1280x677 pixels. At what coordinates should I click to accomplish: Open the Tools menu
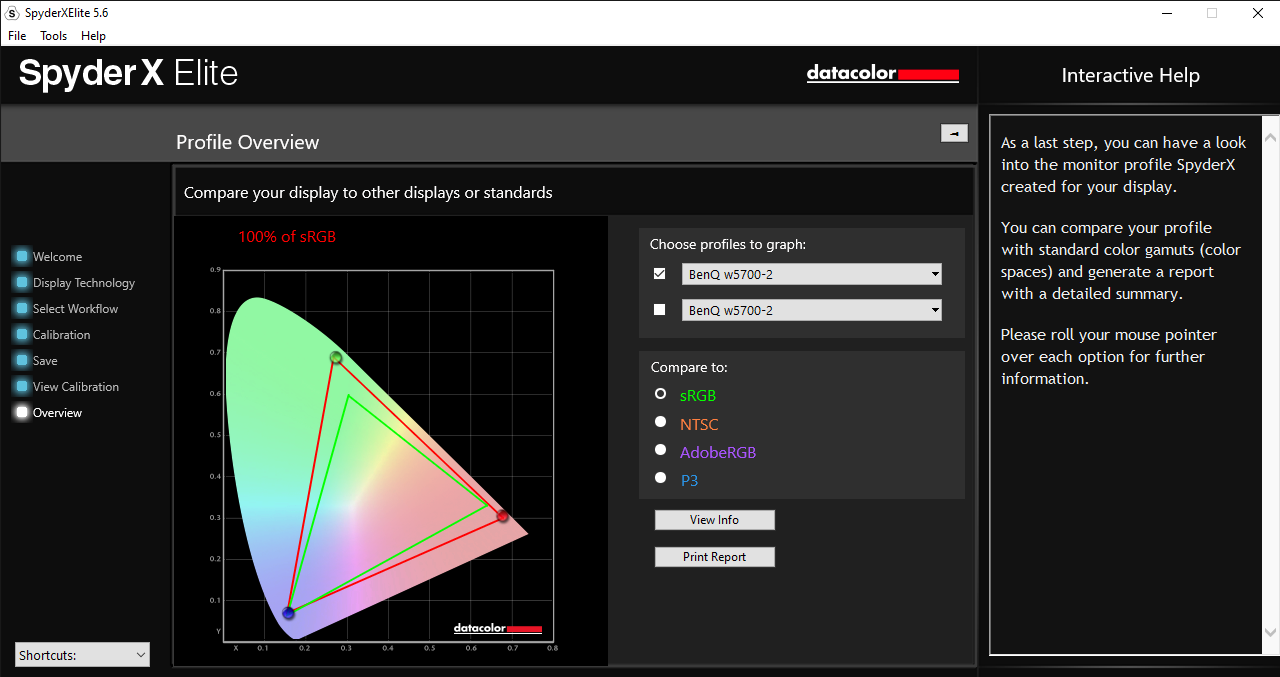tap(54, 36)
